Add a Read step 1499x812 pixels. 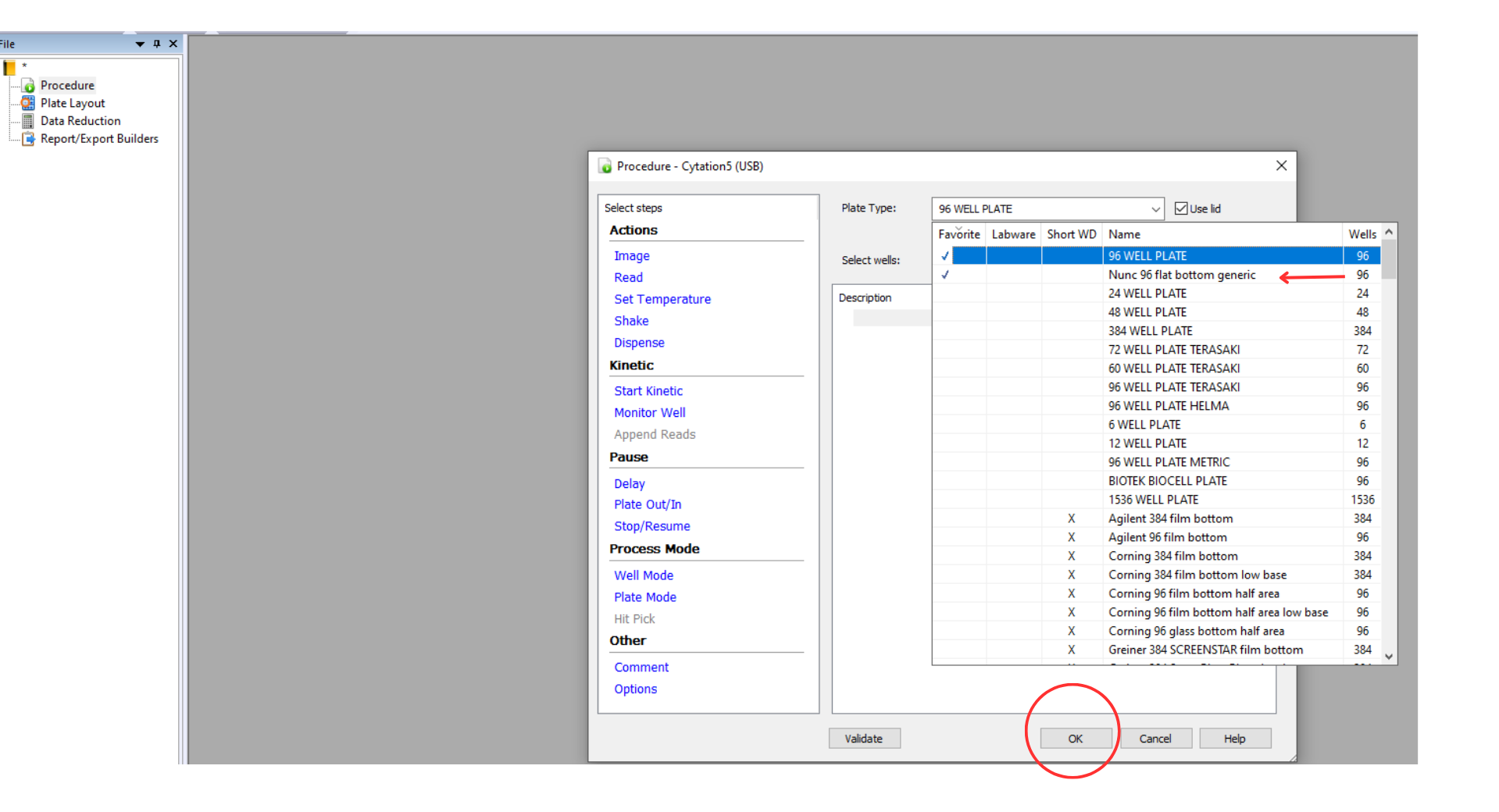coord(628,278)
